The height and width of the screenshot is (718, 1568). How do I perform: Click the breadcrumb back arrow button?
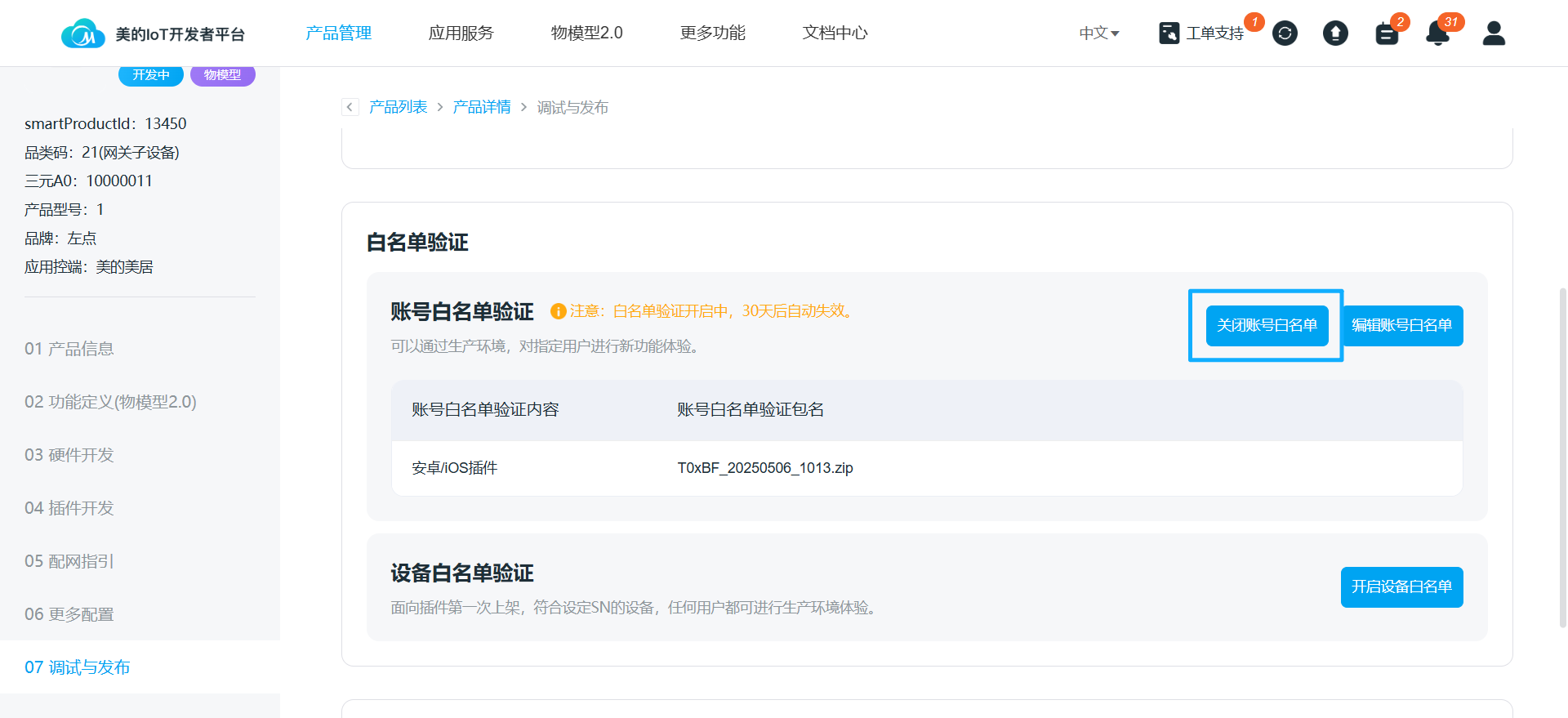coord(350,107)
